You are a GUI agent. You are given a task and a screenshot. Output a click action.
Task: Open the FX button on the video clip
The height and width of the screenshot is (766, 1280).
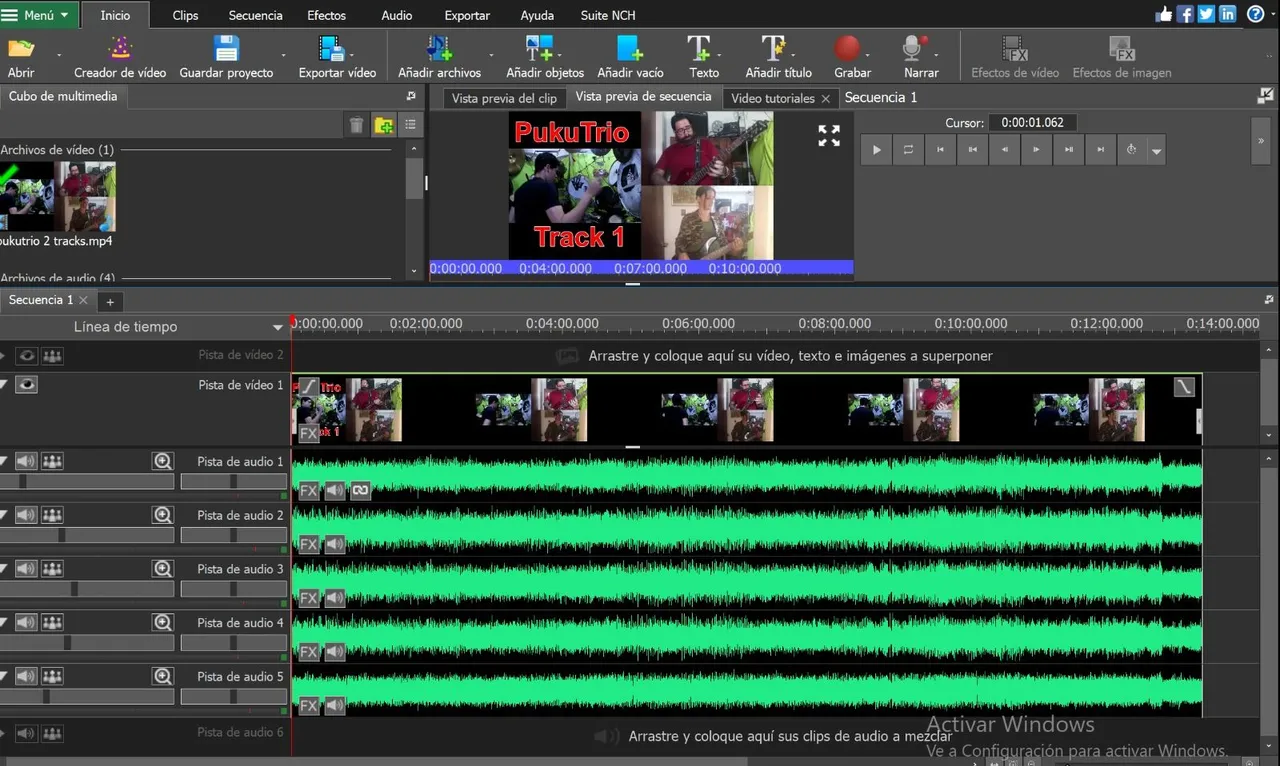309,433
